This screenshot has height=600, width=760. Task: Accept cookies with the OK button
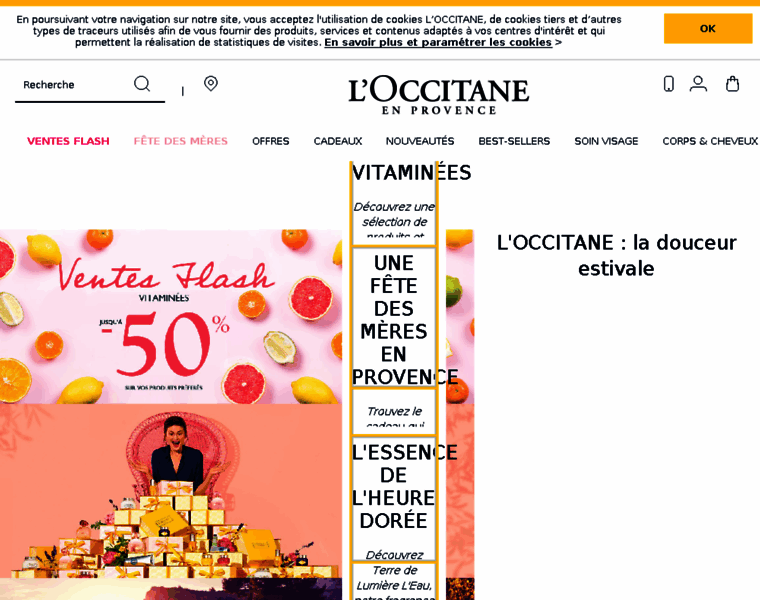(708, 29)
